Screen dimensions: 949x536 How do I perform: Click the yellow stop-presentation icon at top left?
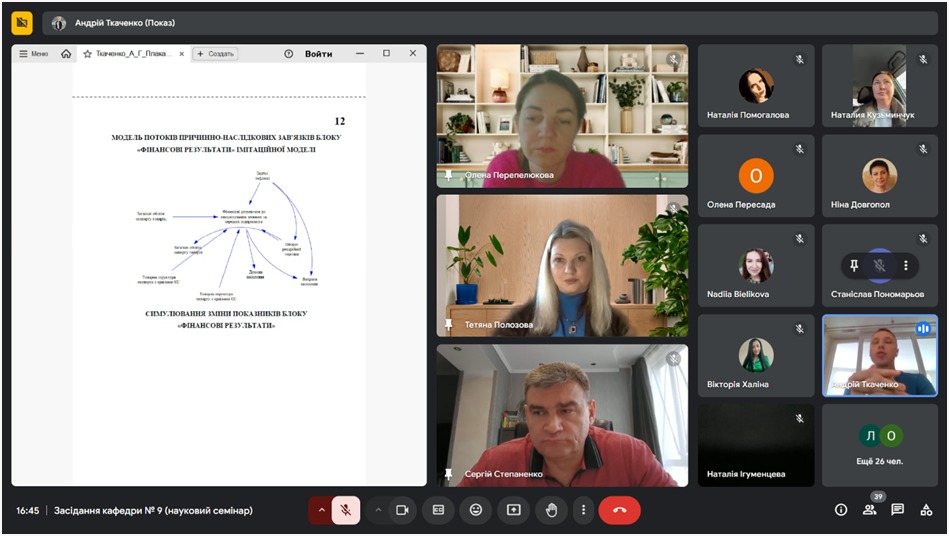[22, 23]
